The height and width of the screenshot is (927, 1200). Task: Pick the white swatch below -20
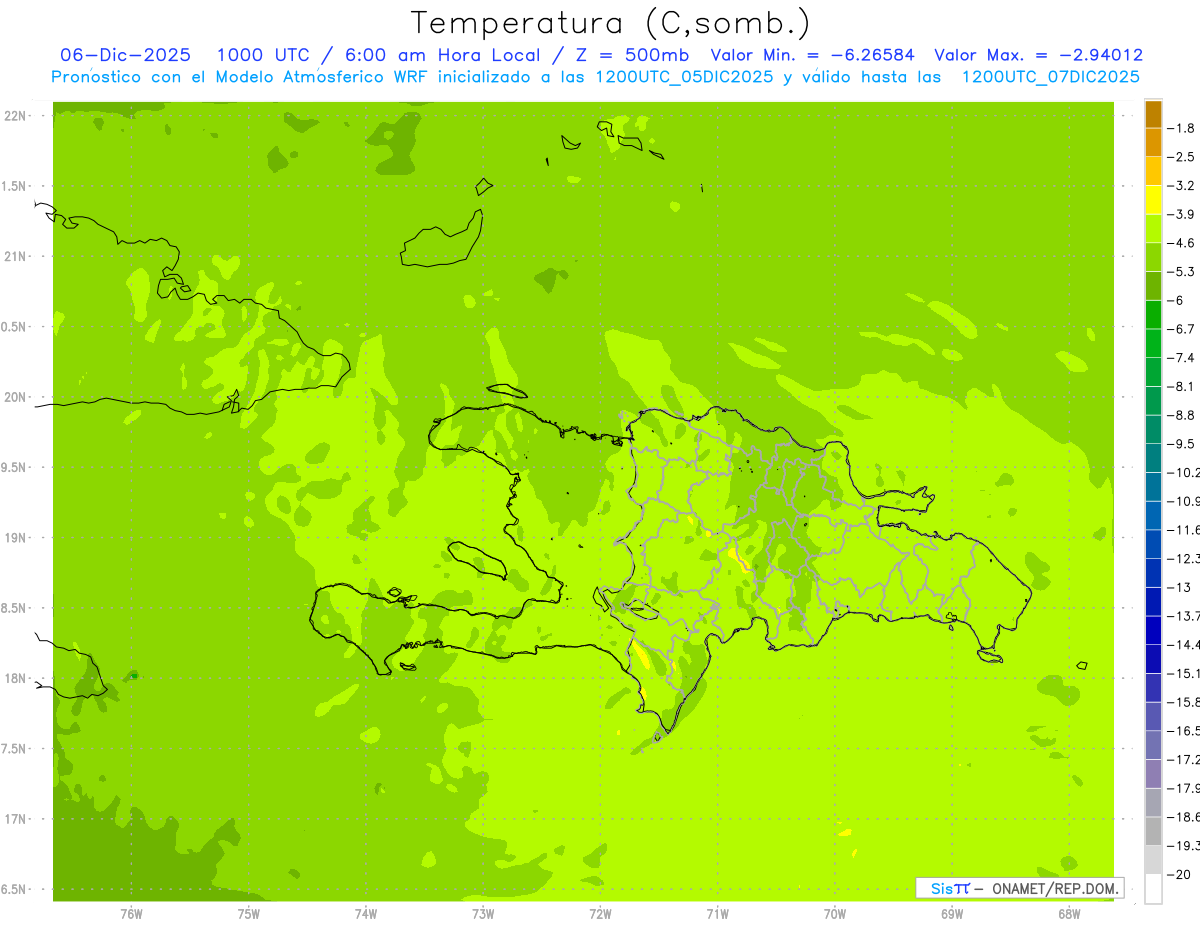tap(1153, 889)
